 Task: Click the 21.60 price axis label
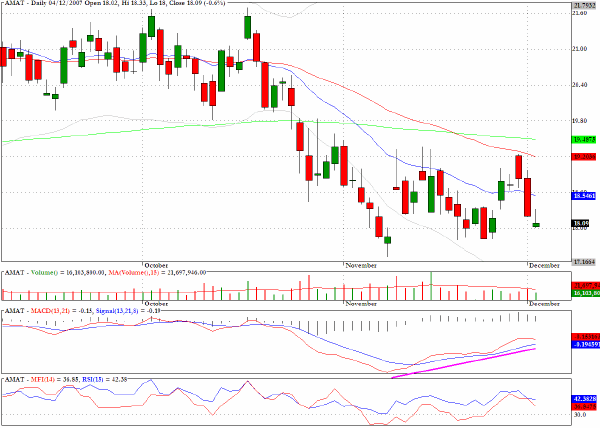(579, 13)
